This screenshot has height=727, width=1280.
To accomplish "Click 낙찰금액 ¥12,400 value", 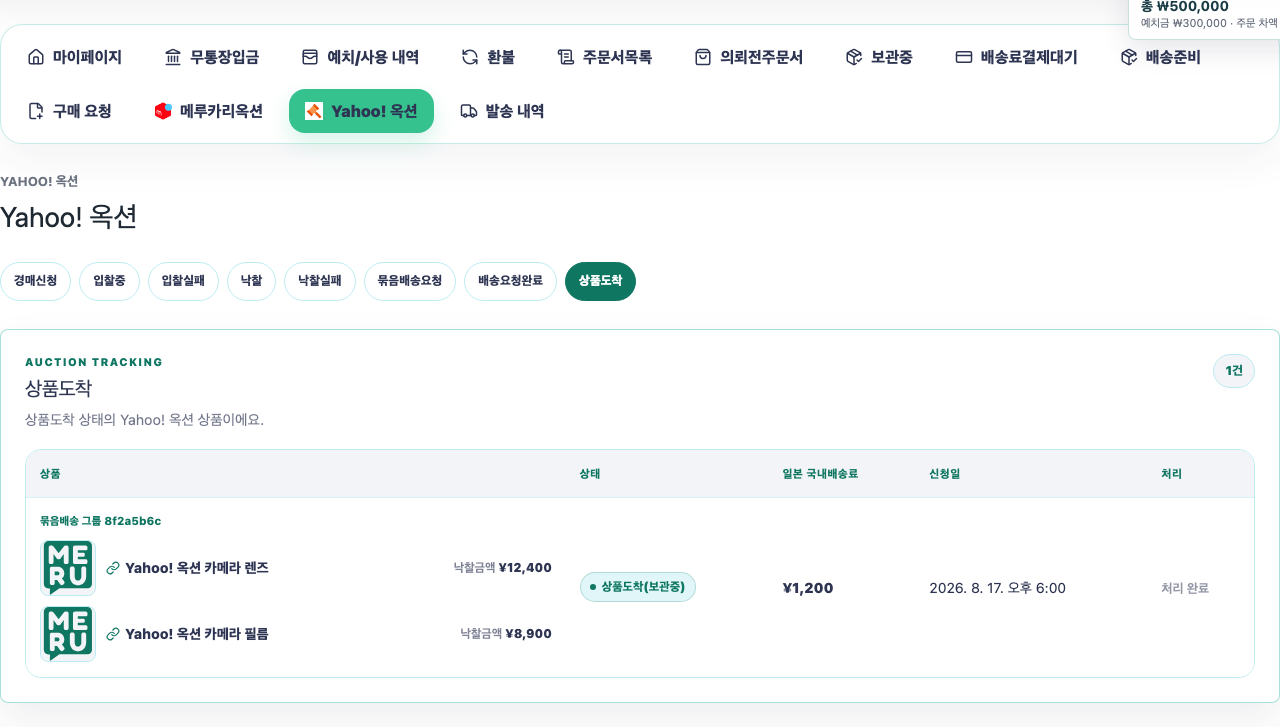I will coord(502,568).
